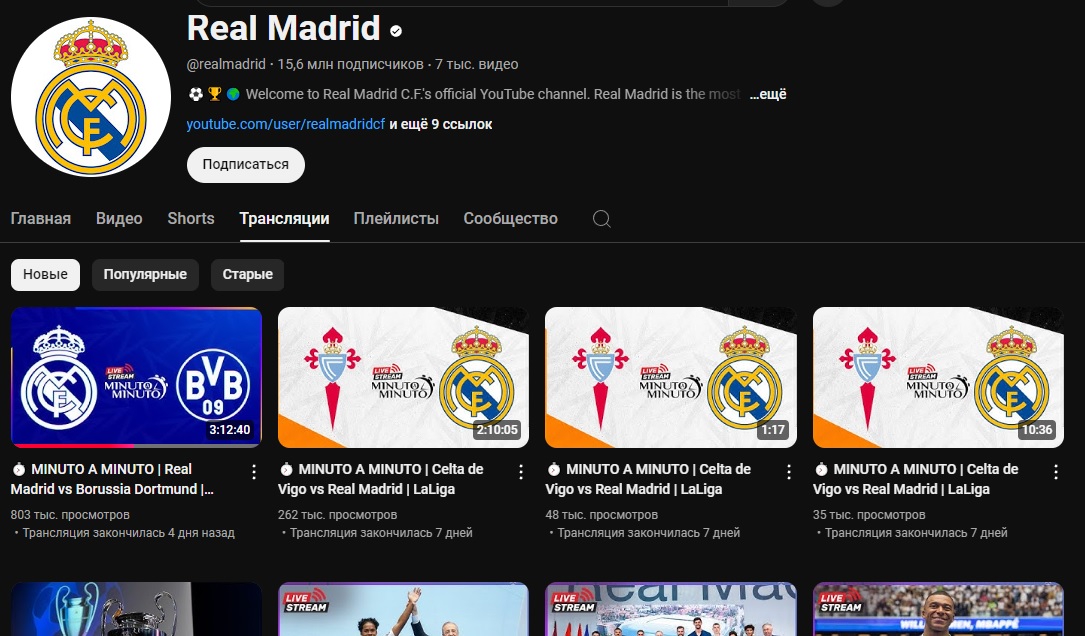Switch to the Сообщество tab
The width and height of the screenshot is (1085, 636).
[x=511, y=219]
